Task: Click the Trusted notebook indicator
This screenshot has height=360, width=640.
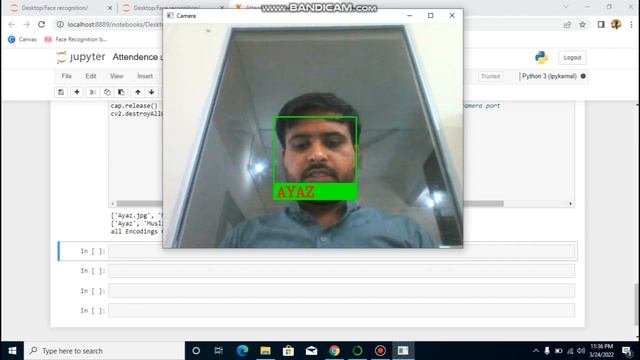Action: [490, 76]
